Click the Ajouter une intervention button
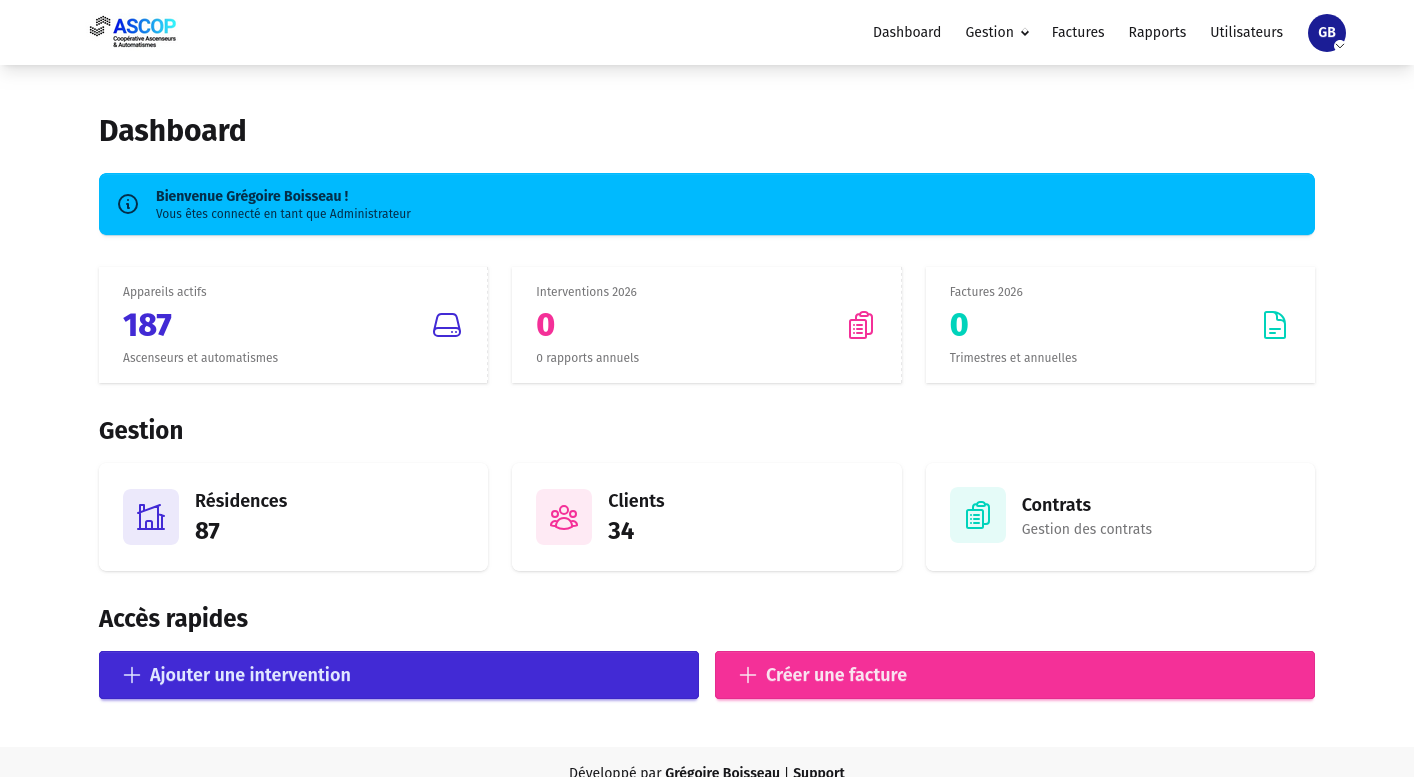Screen dimensions: 1414x777 pos(398,675)
